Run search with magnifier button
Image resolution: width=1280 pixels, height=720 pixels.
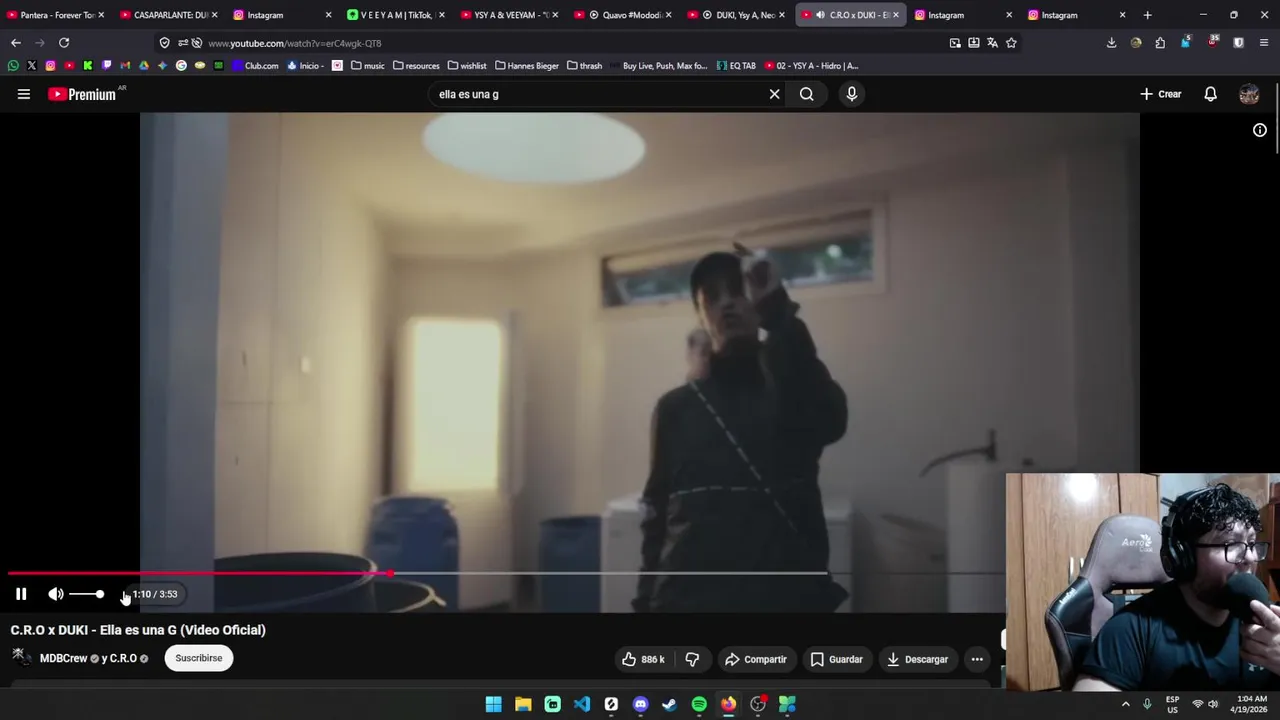(806, 94)
